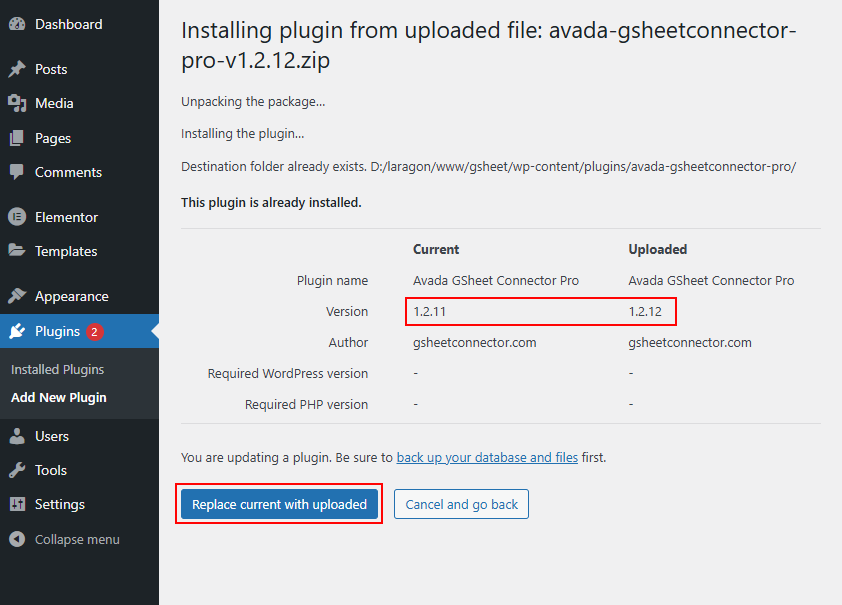Click the Comments speech bubble icon
Screen dimensions: 842x605
(x=16, y=172)
